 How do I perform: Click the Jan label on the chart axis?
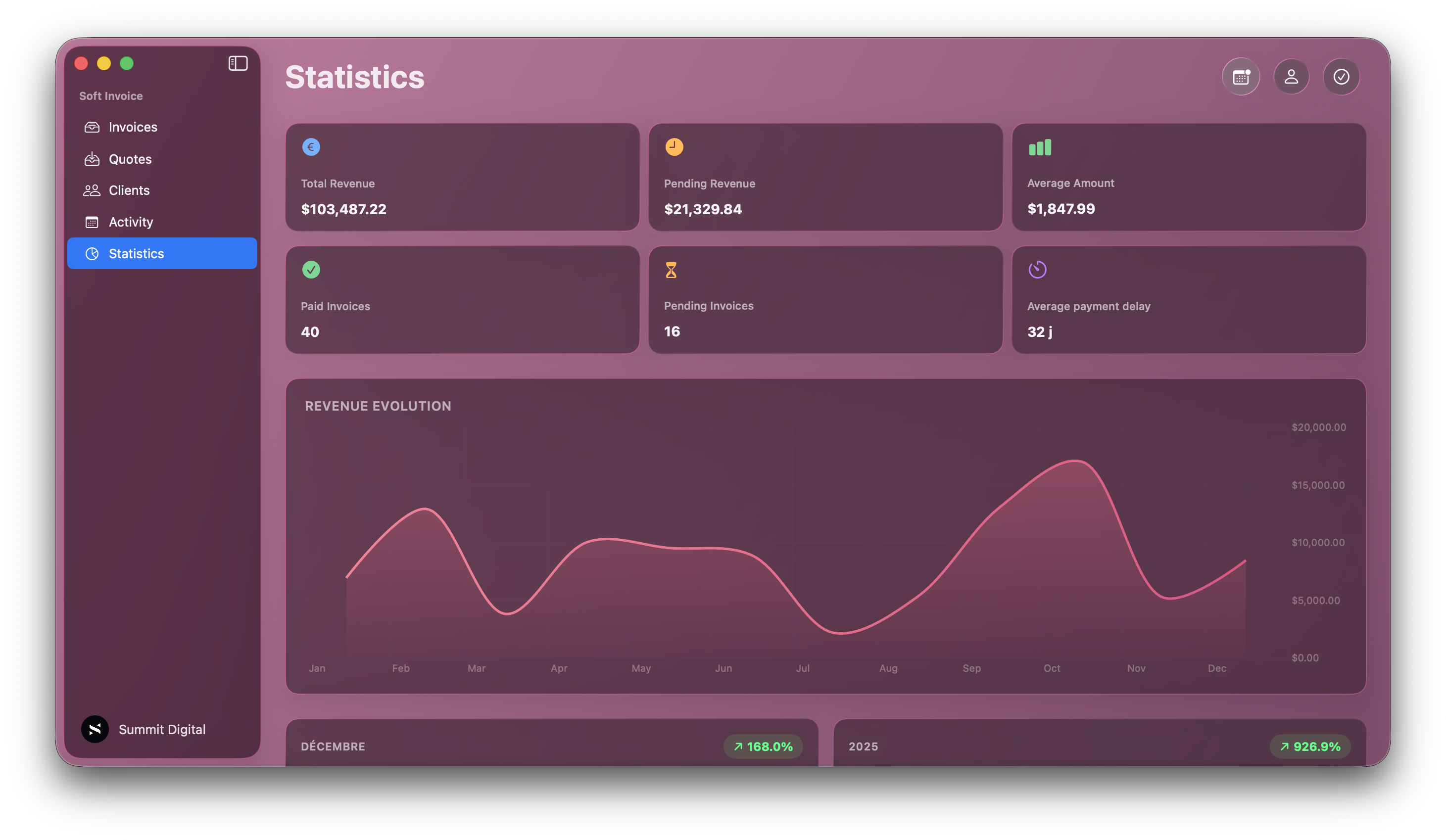pyautogui.click(x=317, y=668)
